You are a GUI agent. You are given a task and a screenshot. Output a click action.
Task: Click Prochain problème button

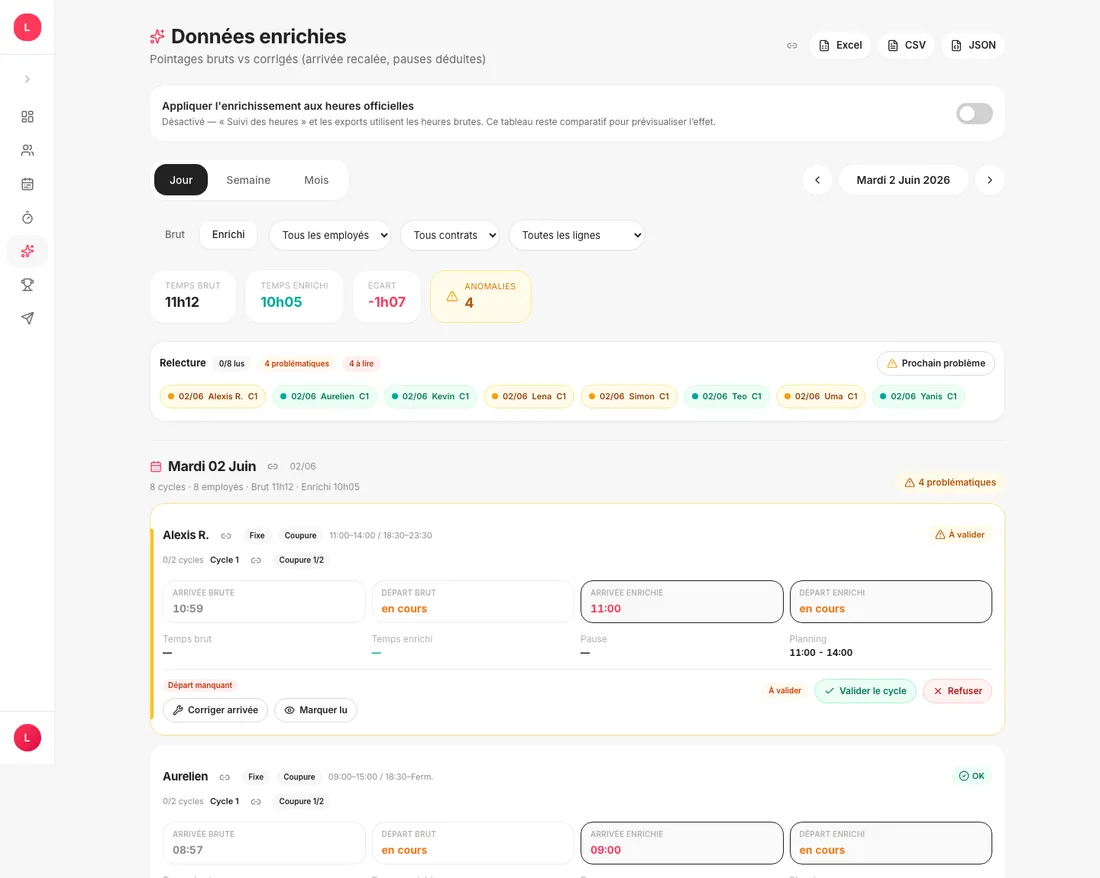click(936, 363)
